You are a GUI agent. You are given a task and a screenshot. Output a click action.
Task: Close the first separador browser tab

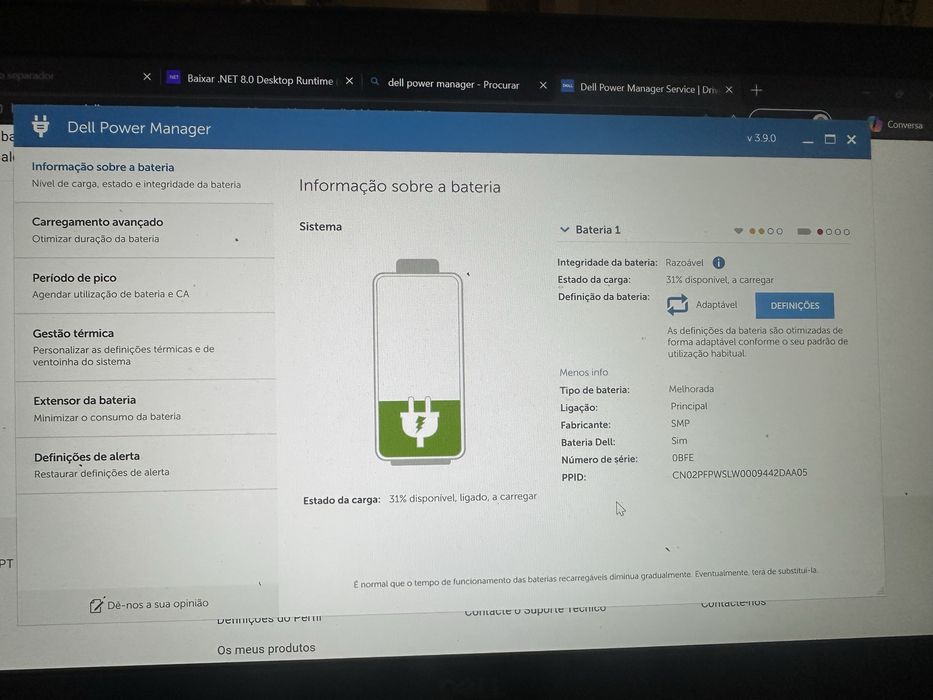click(x=147, y=77)
